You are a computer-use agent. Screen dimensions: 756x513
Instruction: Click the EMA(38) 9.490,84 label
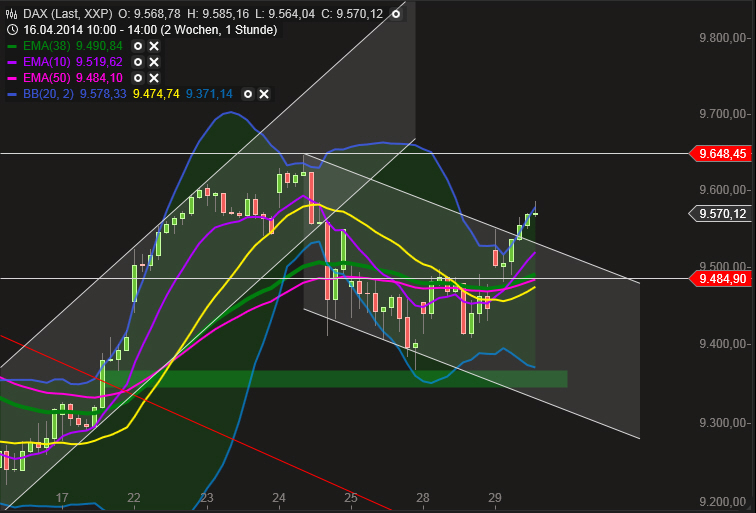click(73, 46)
